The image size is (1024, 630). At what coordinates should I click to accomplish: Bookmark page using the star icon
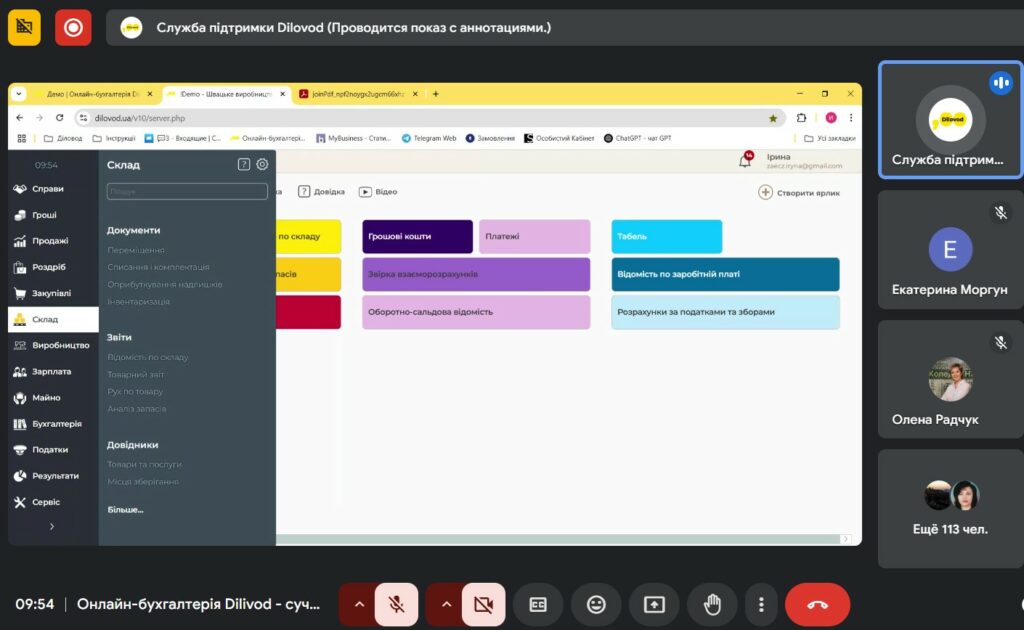[x=773, y=118]
